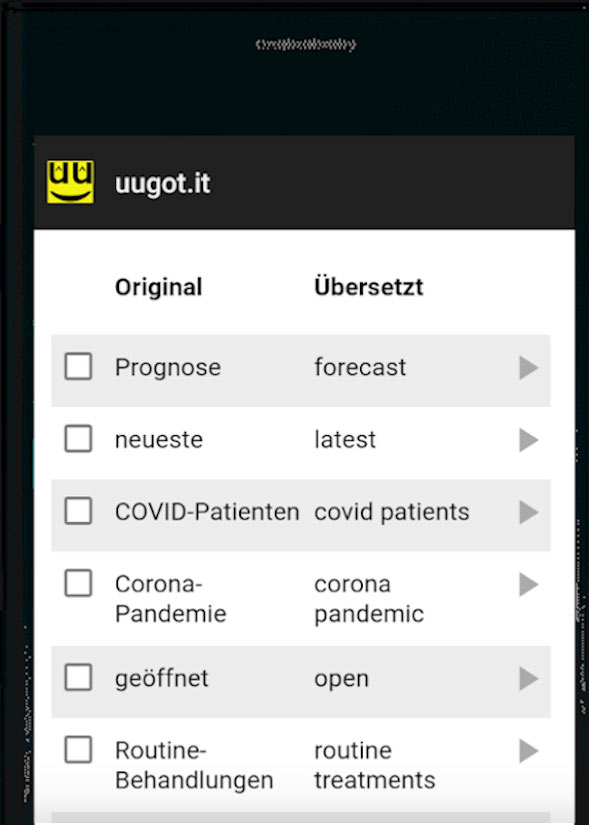Tap the play arrow for "Prognose"
Viewport: 589px width, 825px height.
coord(529,367)
